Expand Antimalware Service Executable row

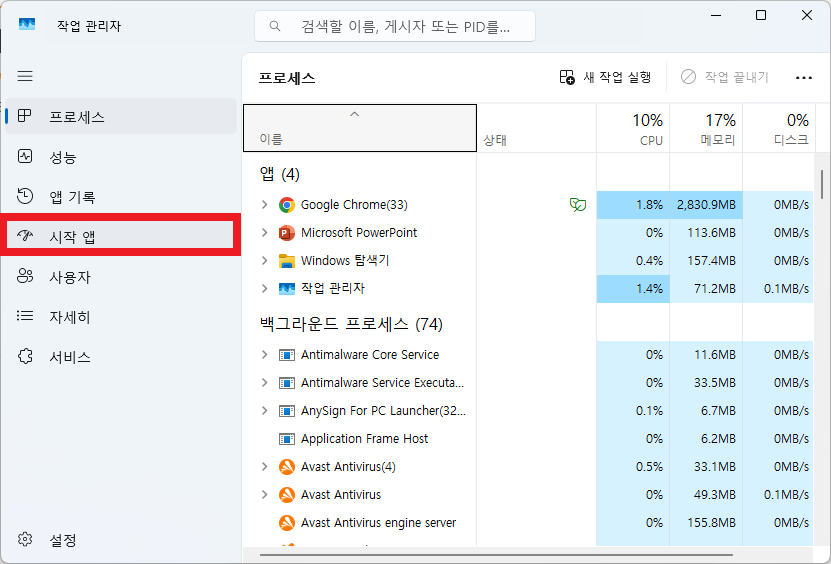pyautogui.click(x=264, y=383)
